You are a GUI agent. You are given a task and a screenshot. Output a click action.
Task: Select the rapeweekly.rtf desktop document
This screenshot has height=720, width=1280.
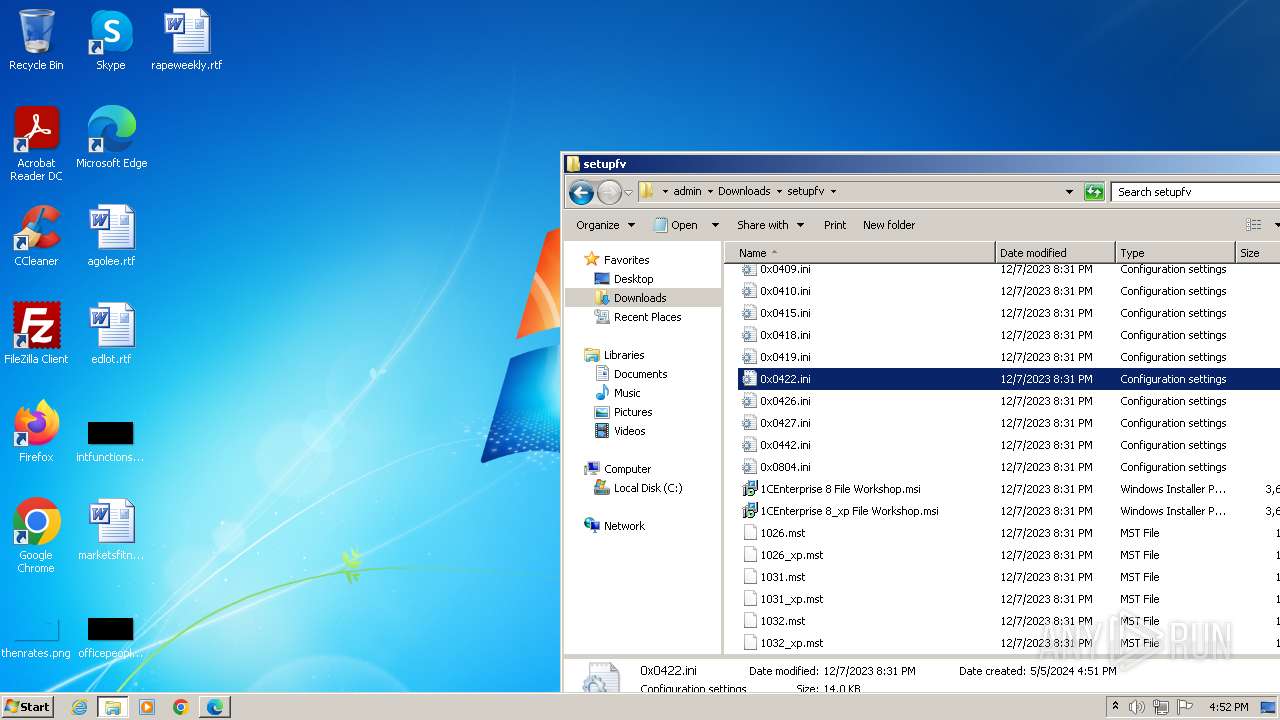(187, 40)
